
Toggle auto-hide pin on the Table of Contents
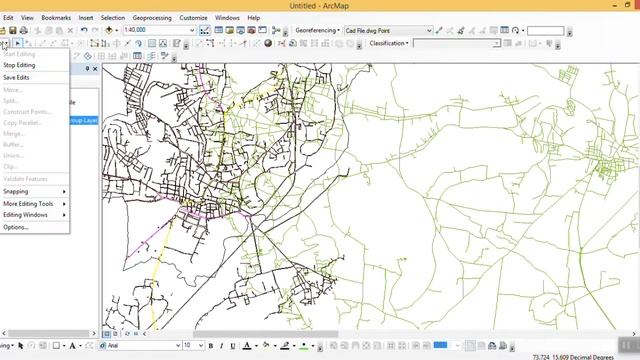(87, 69)
